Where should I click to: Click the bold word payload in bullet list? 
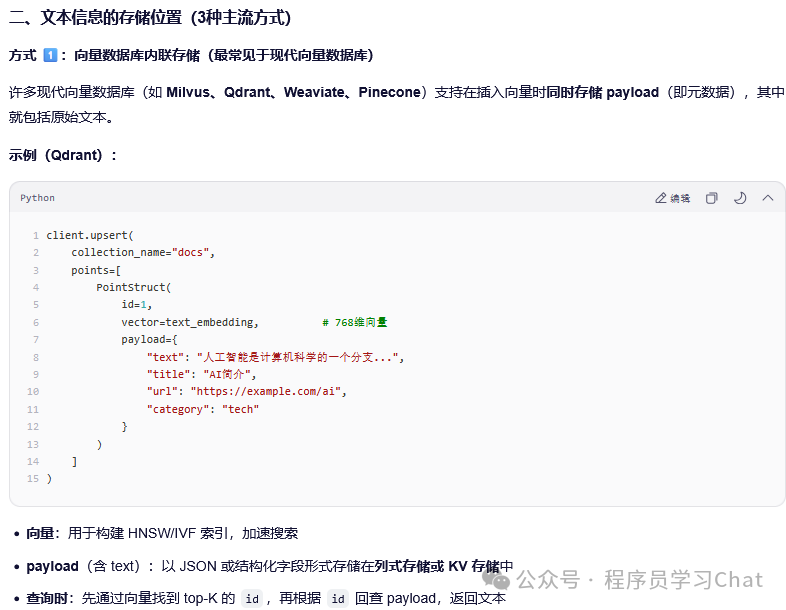coord(52,566)
